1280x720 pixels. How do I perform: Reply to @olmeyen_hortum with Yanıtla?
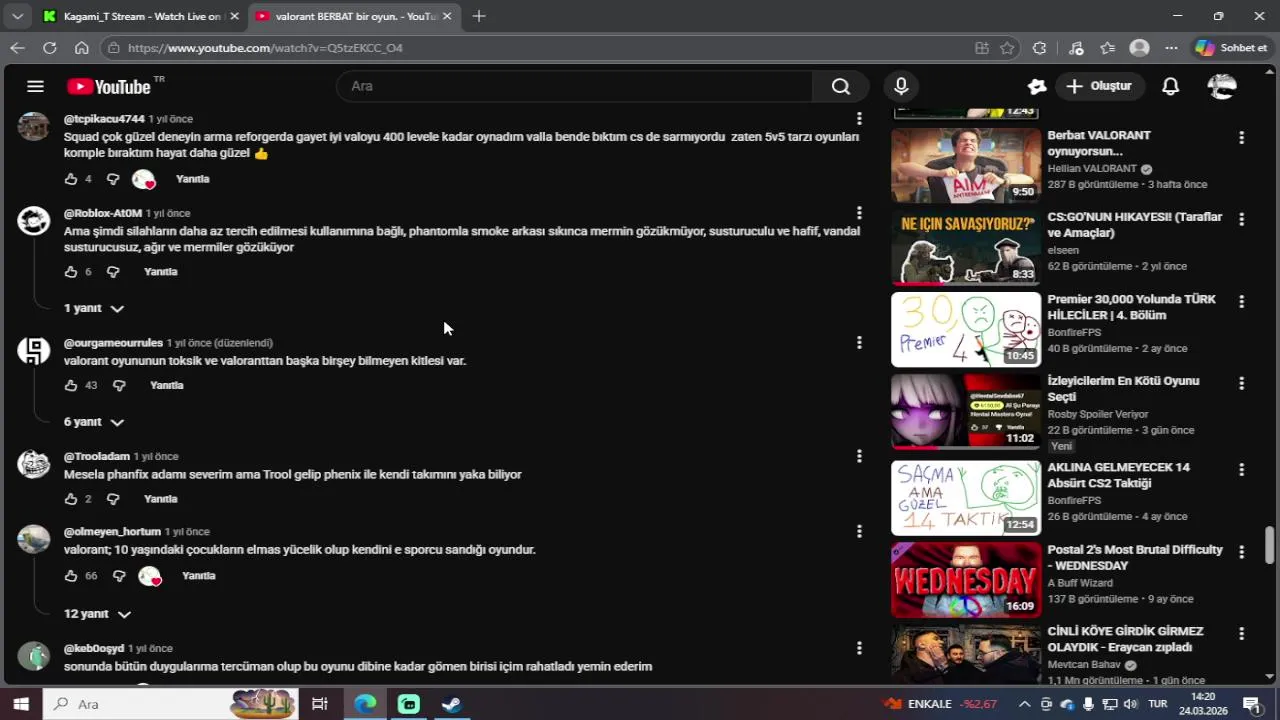[199, 576]
